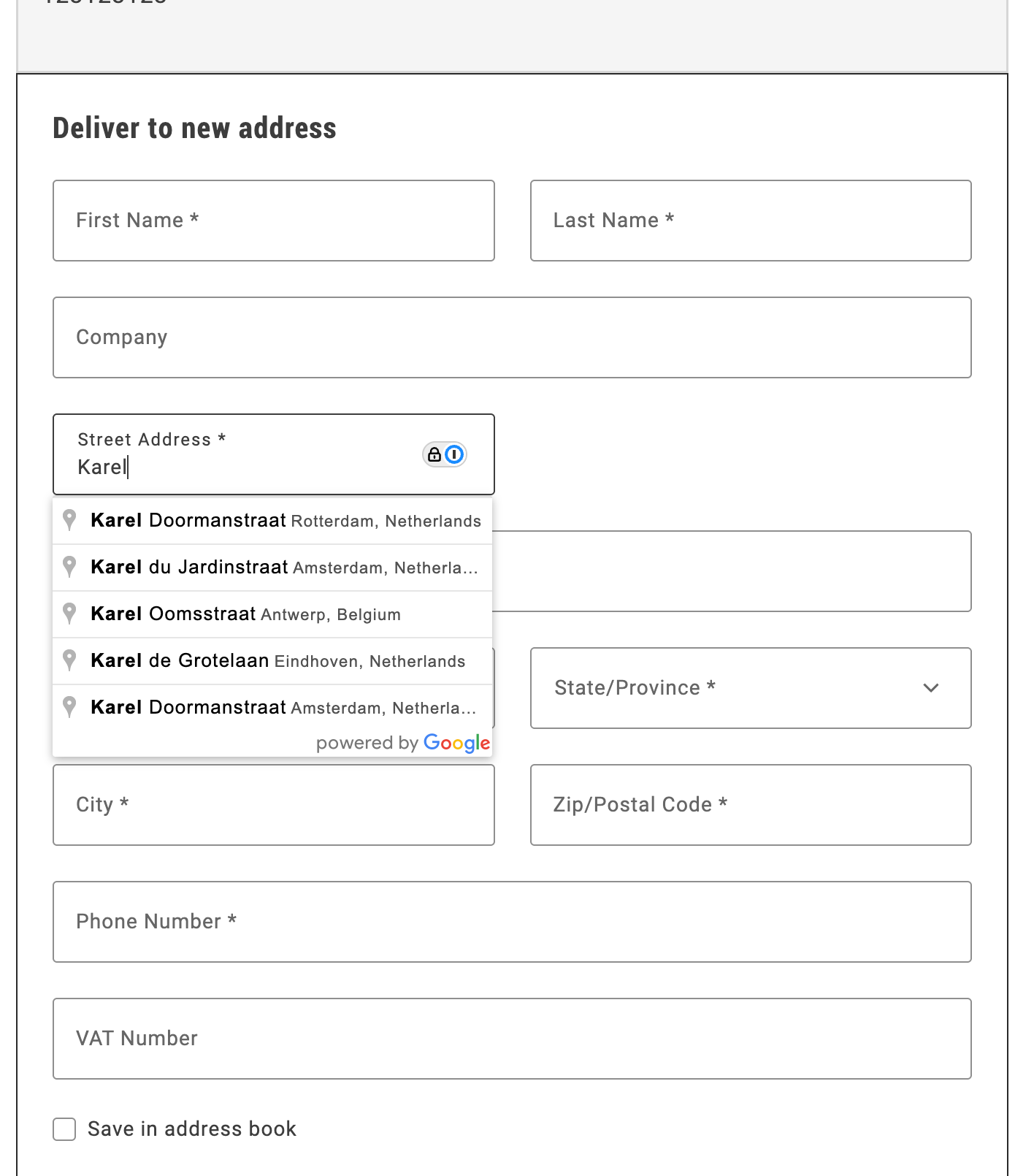Screen dimensions: 1034x1176
Task: Click the Zip/Postal Code field
Action: click(x=751, y=804)
